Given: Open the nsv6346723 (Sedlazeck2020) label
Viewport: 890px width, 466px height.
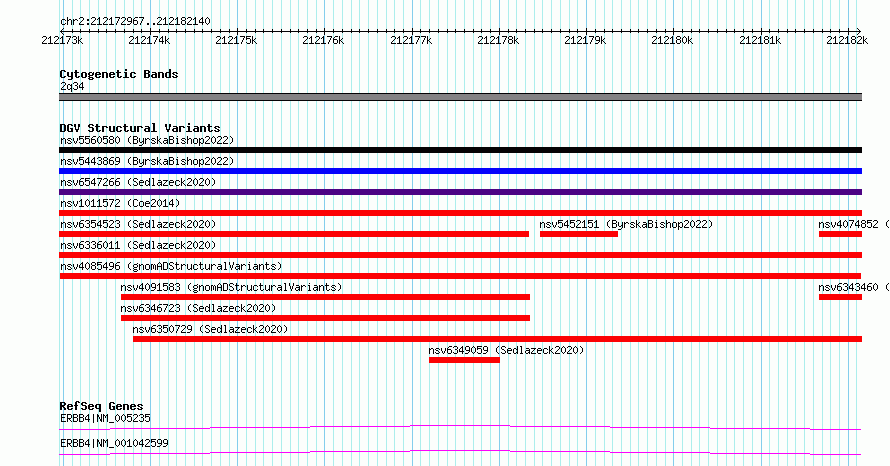Looking at the screenshot, I should (x=198, y=308).
